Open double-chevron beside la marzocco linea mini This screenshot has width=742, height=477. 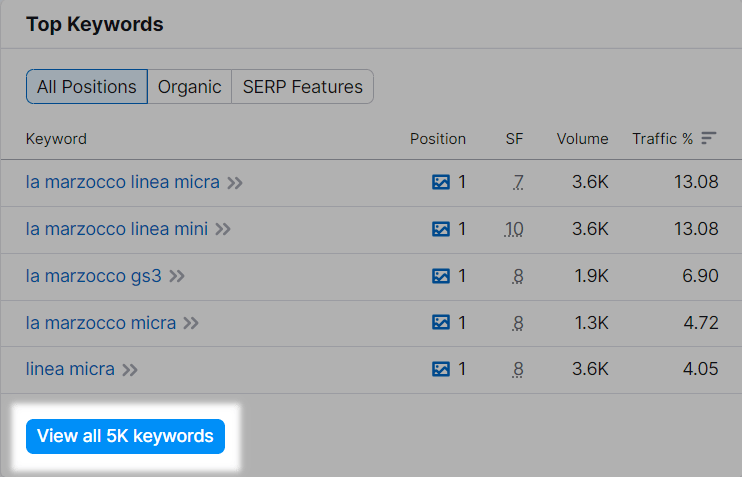pos(223,229)
